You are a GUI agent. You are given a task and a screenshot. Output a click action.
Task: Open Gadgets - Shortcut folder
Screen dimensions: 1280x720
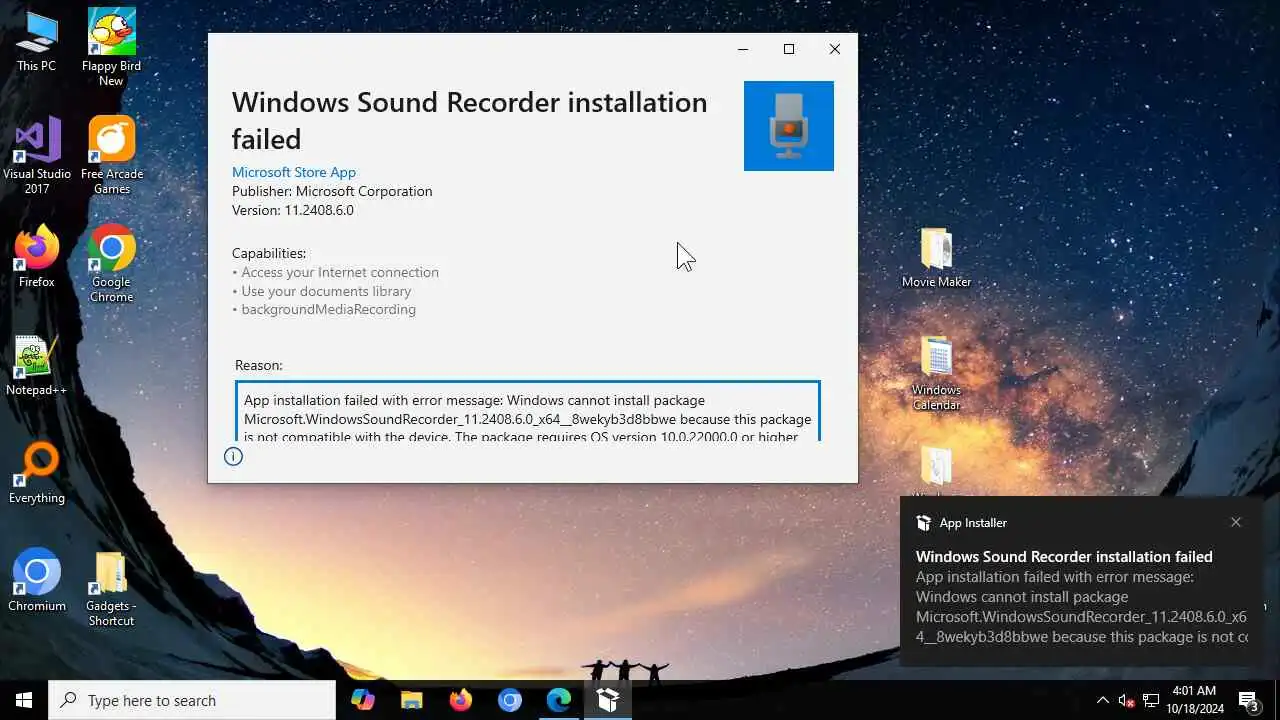[x=111, y=588]
